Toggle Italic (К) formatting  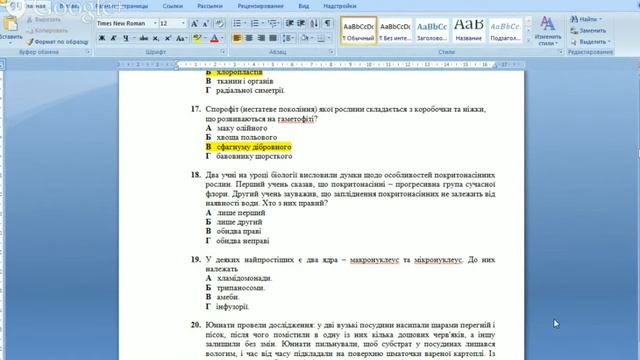[114, 38]
